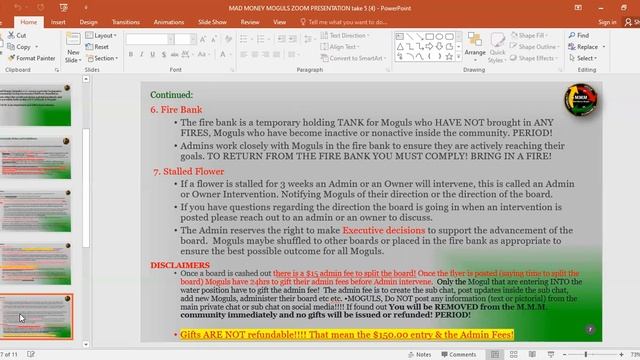Click the Replace button
The width and height of the screenshot is (640, 360).
[x=587, y=47]
